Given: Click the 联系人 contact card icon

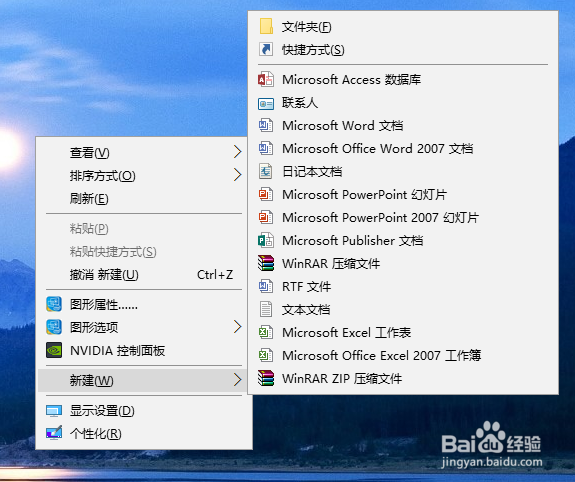Looking at the screenshot, I should coord(266,104).
